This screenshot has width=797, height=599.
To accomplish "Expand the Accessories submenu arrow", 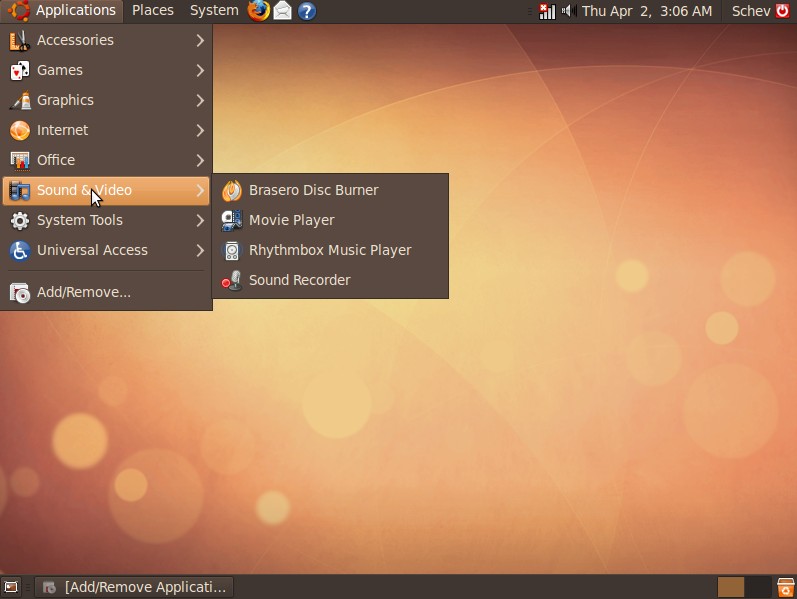I will (x=200, y=41).
